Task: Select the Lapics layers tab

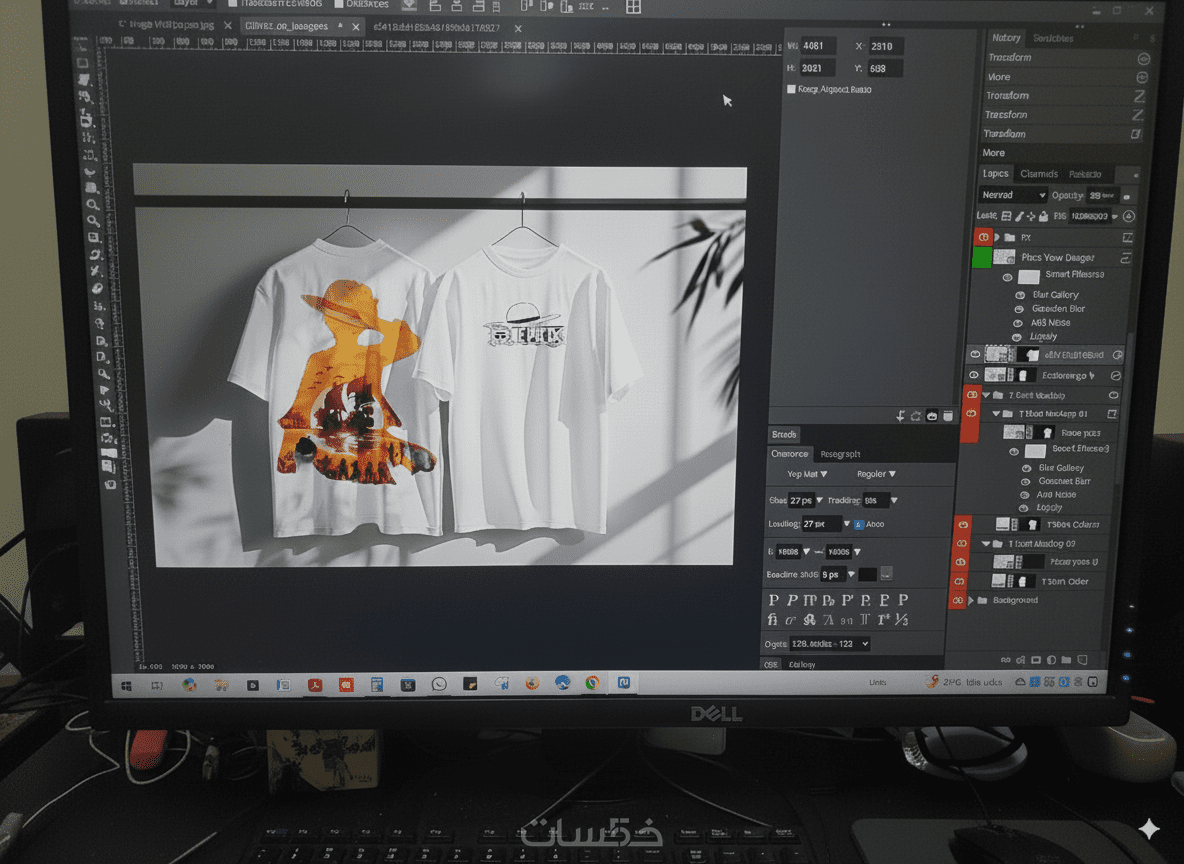Action: [995, 174]
